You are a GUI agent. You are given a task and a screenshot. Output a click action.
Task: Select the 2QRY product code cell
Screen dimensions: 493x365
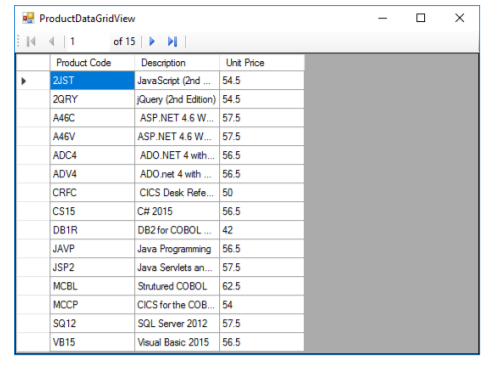[x=92, y=99]
